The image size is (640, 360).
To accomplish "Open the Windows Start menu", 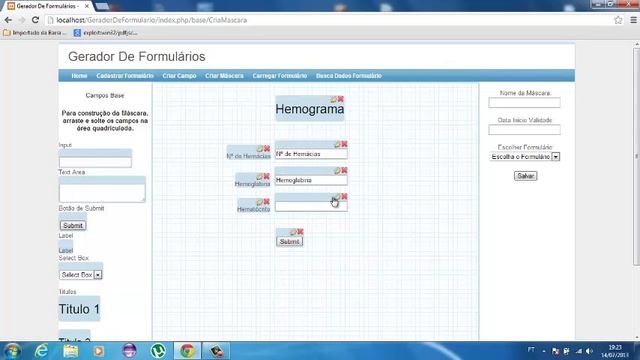I will click(x=12, y=351).
